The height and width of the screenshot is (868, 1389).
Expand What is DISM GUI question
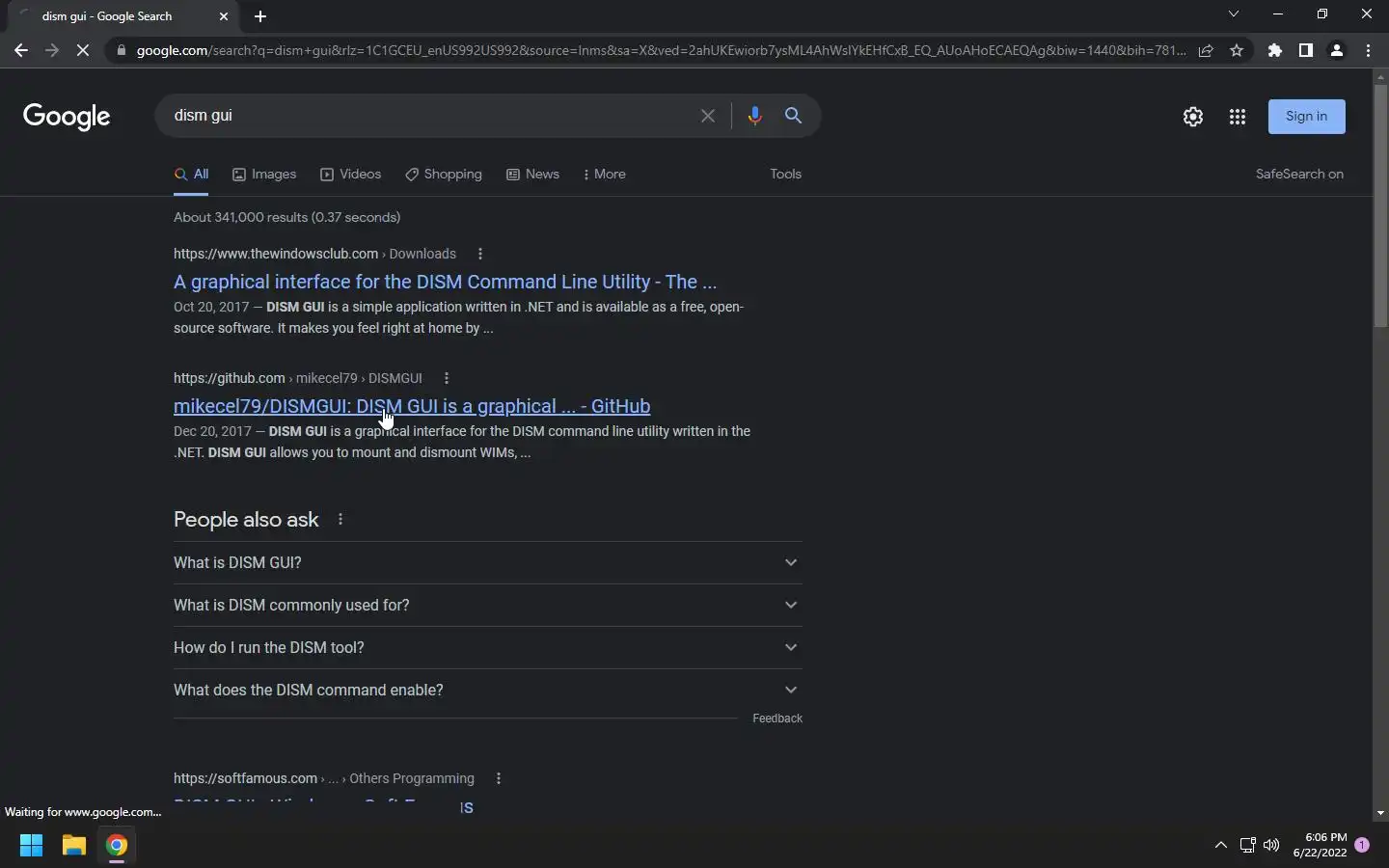click(x=487, y=562)
